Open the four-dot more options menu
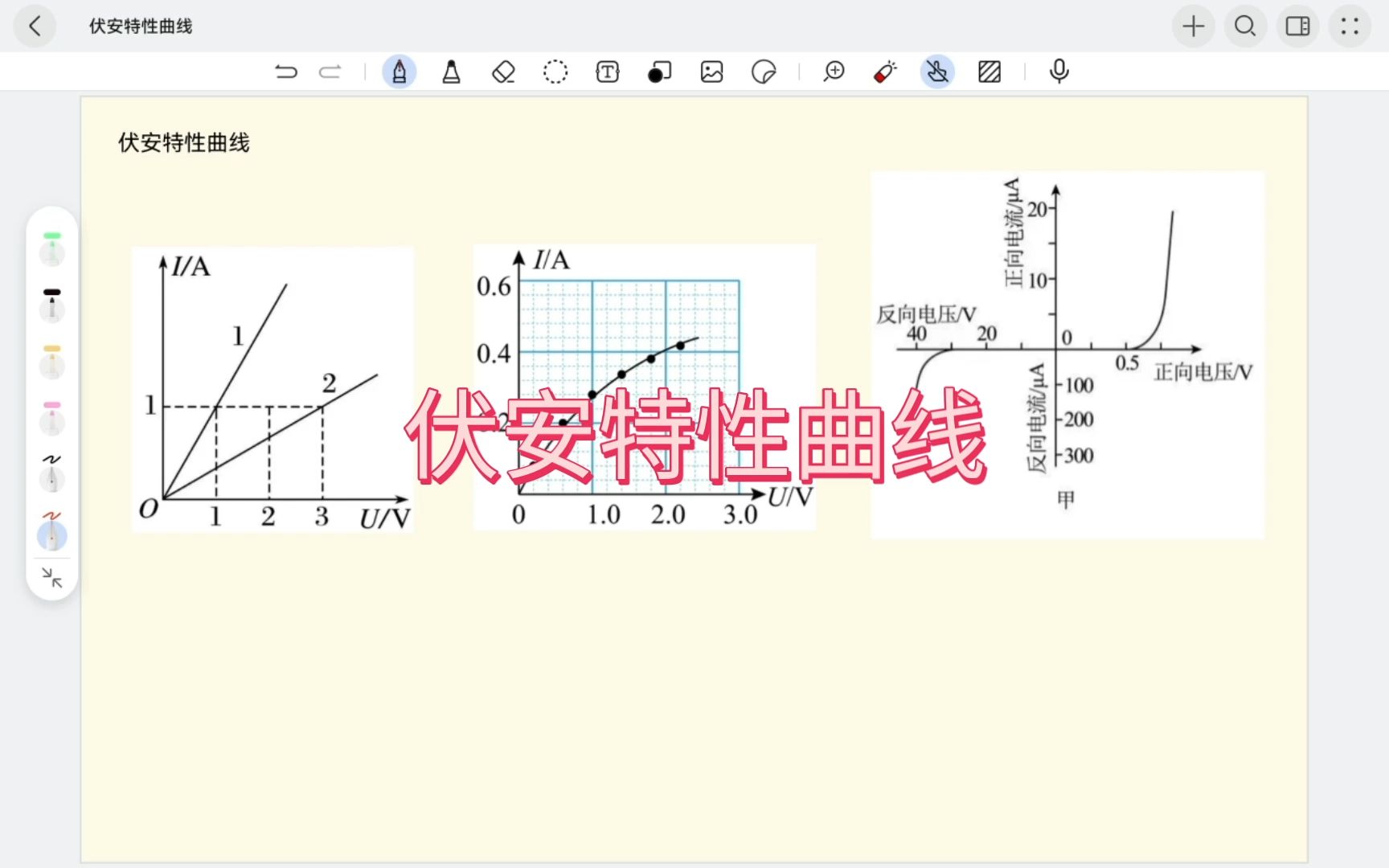The image size is (1389, 868). tap(1350, 26)
